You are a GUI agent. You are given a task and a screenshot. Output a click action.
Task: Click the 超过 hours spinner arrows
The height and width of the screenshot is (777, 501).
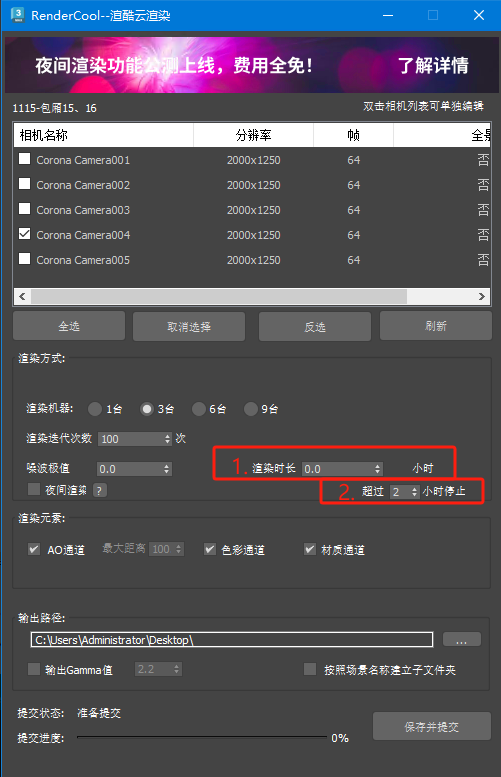(415, 492)
